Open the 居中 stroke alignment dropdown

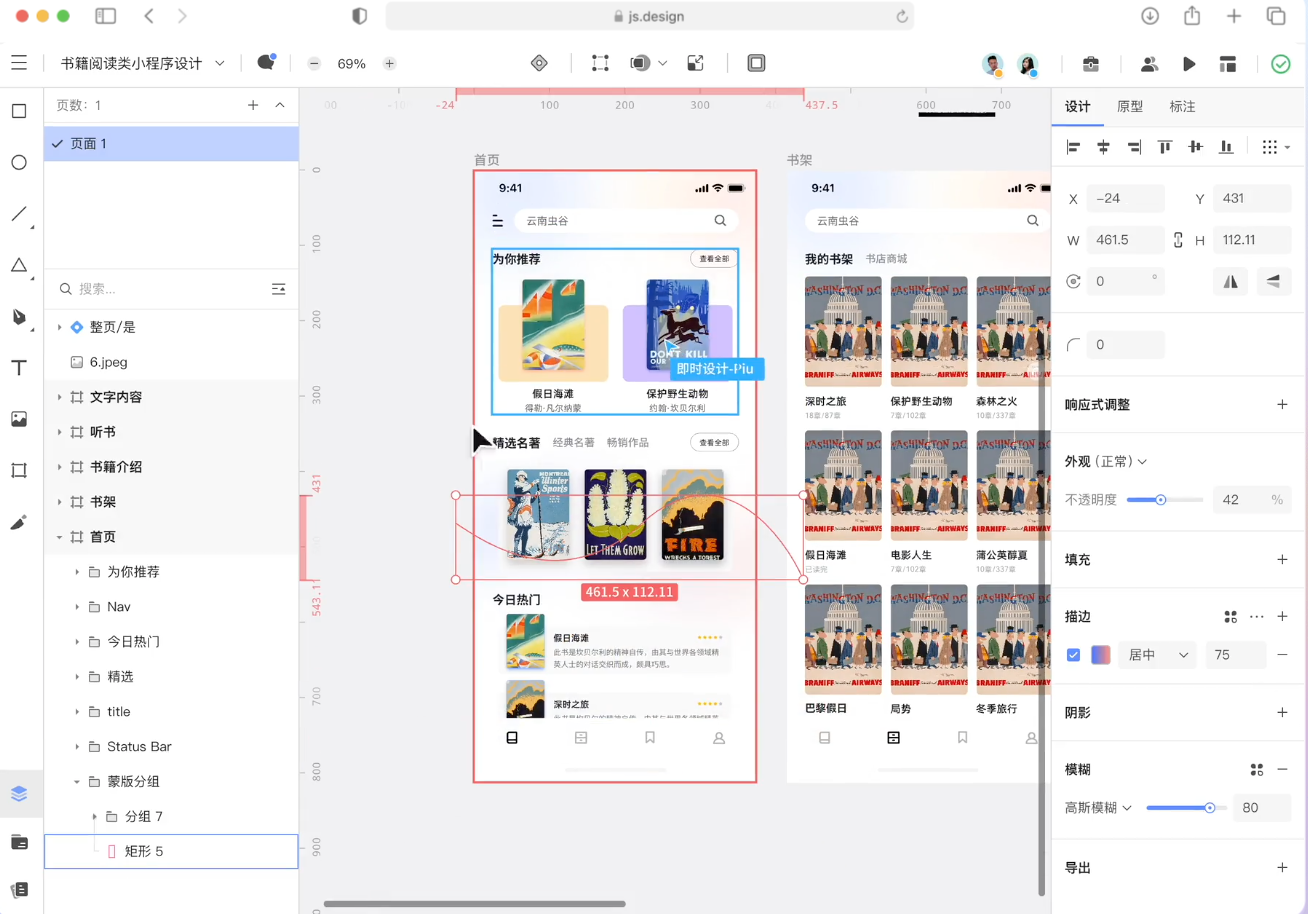click(x=1158, y=655)
